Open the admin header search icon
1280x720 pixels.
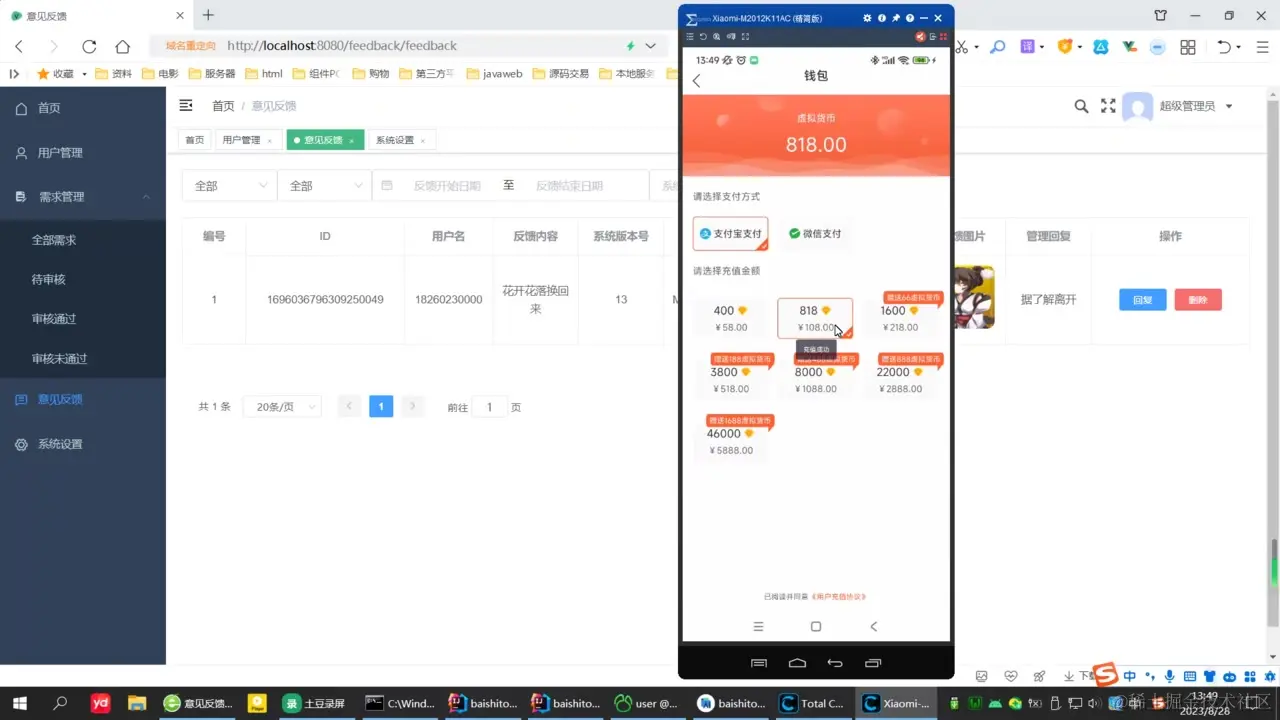[x=1081, y=106]
